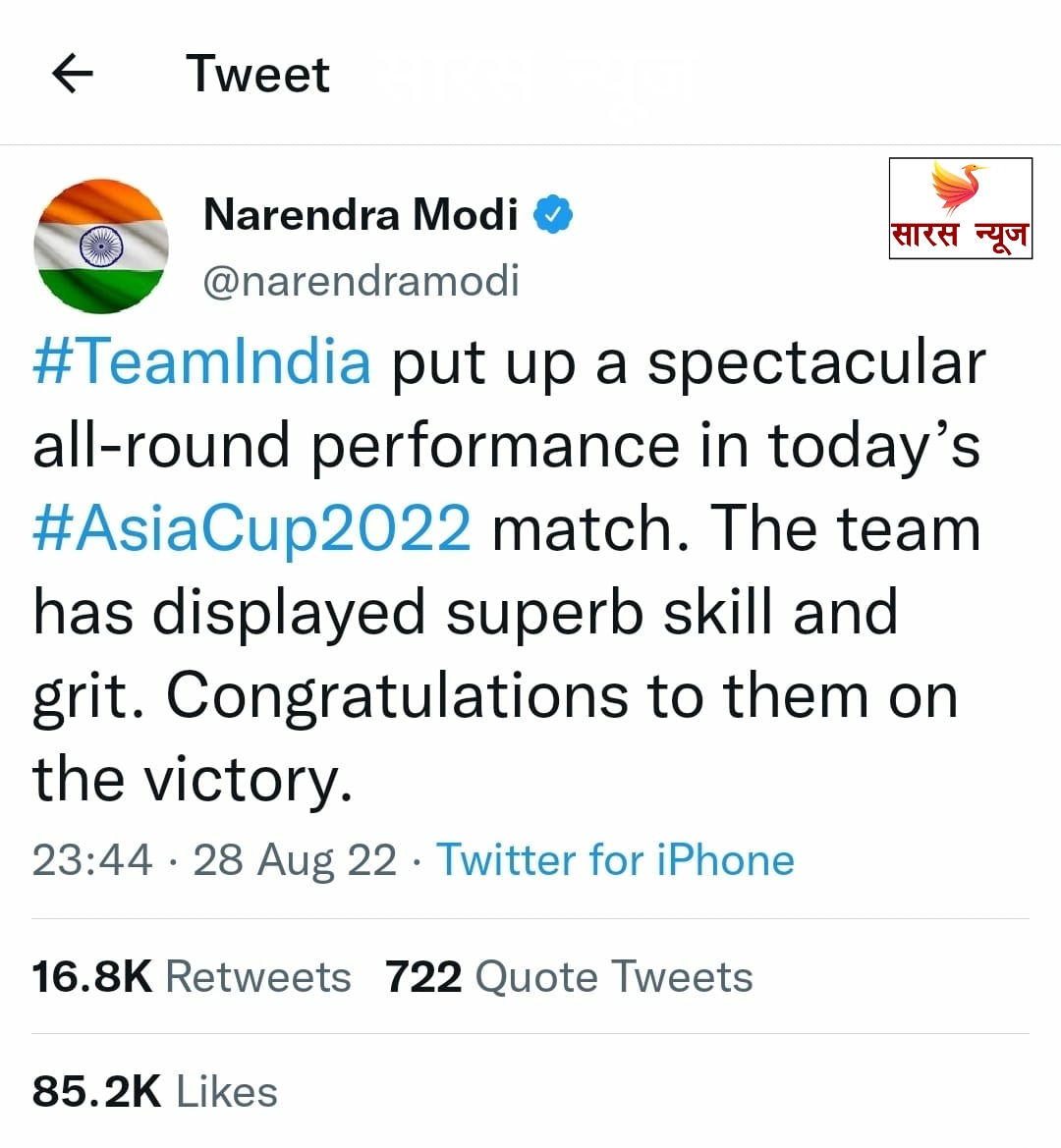1061x1148 pixels.
Task: Click the 23:44 tweet timestamp
Action: click(92, 859)
